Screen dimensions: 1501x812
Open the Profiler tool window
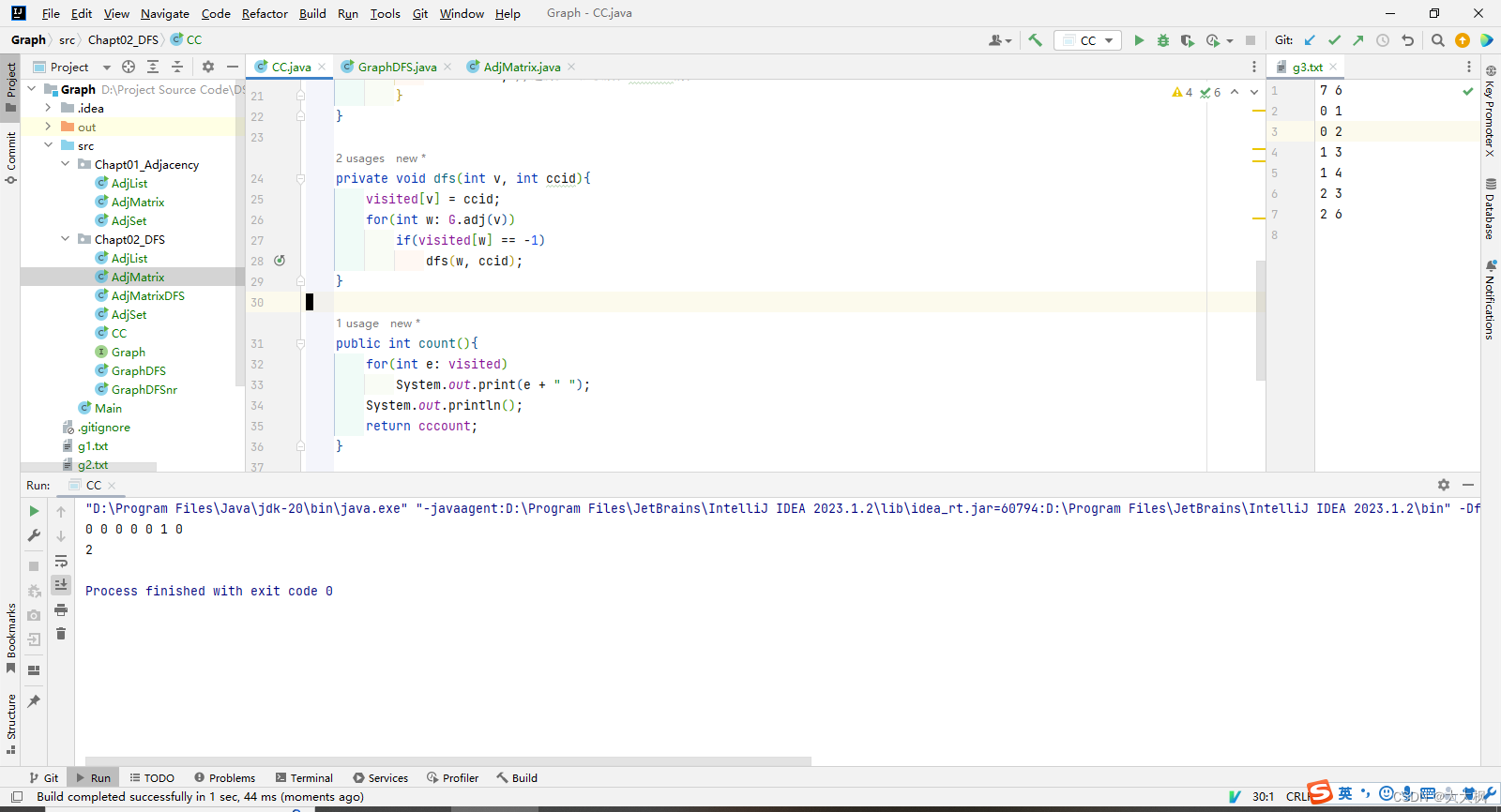coord(452,778)
